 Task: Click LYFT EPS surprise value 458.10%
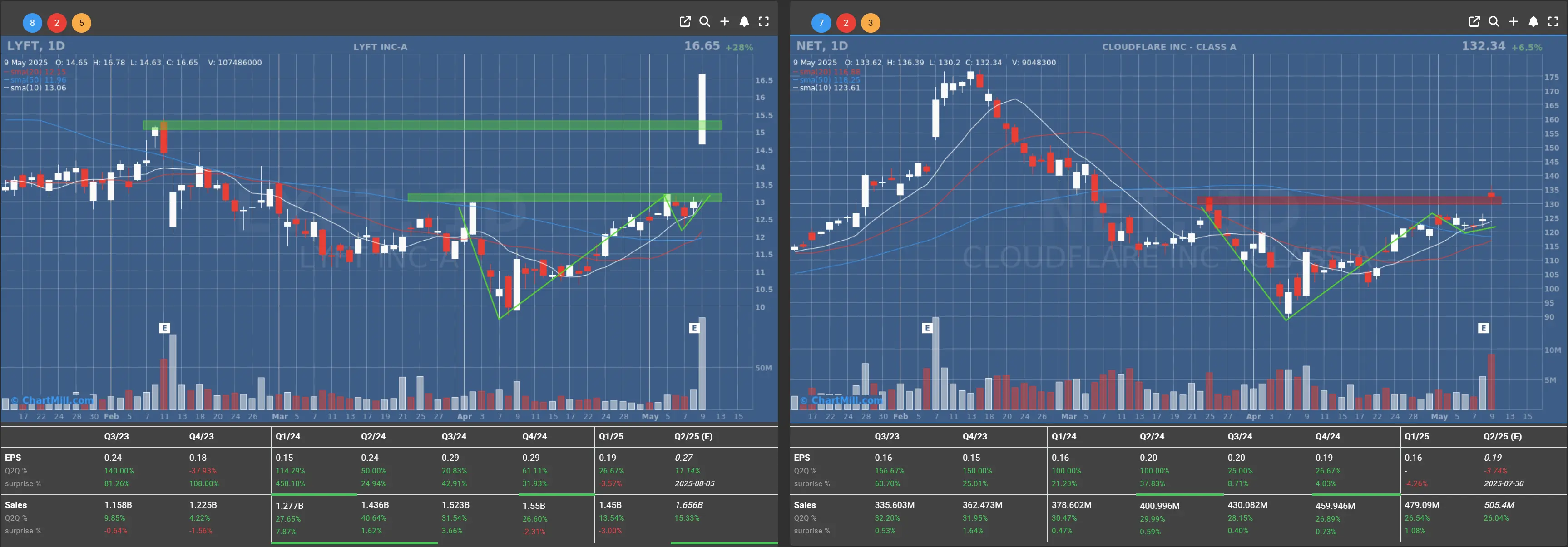pyautogui.click(x=290, y=484)
